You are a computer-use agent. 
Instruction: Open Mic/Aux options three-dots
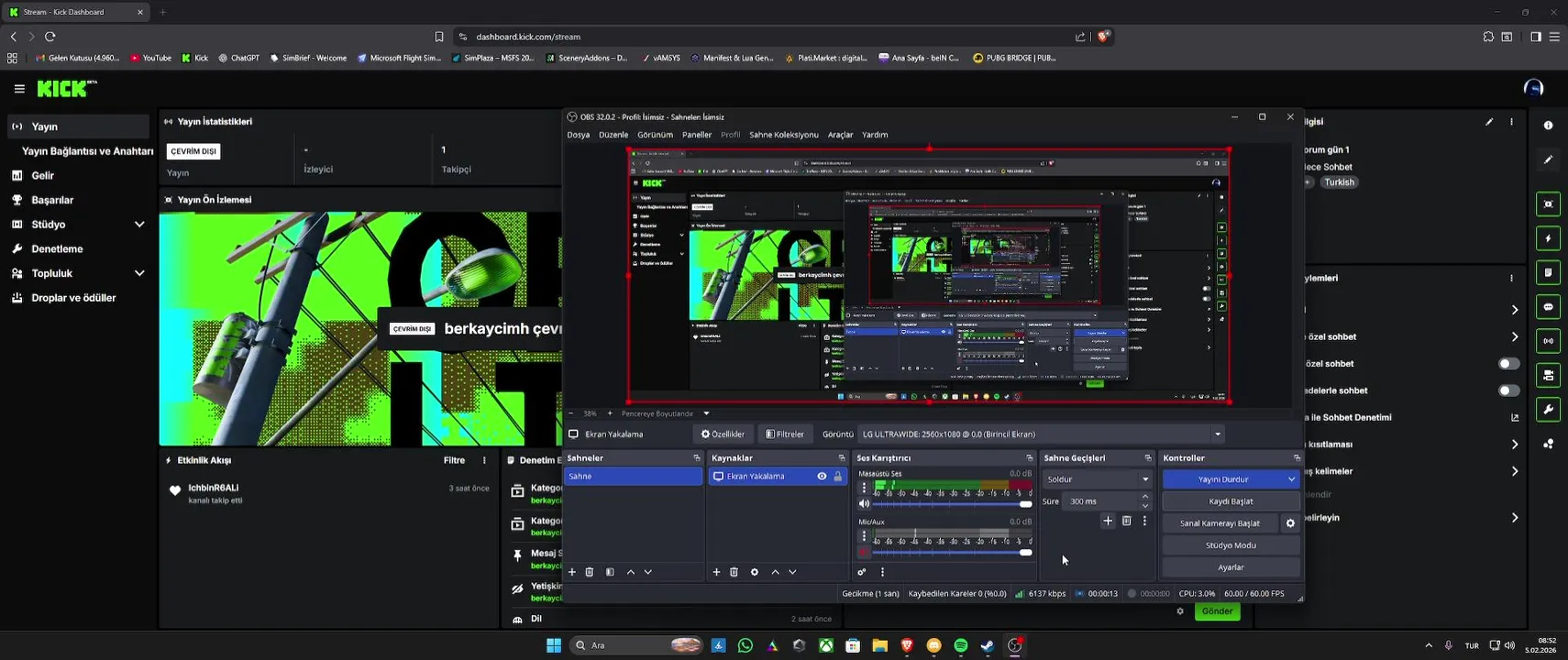click(864, 537)
